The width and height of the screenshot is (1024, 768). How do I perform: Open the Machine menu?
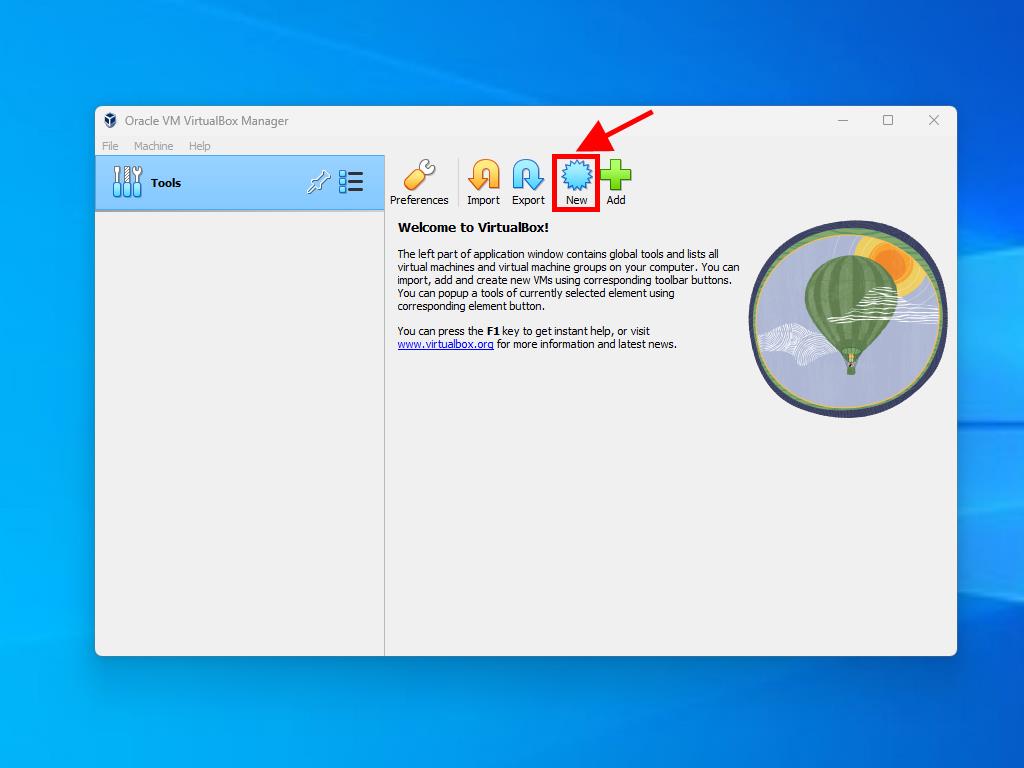(153, 146)
